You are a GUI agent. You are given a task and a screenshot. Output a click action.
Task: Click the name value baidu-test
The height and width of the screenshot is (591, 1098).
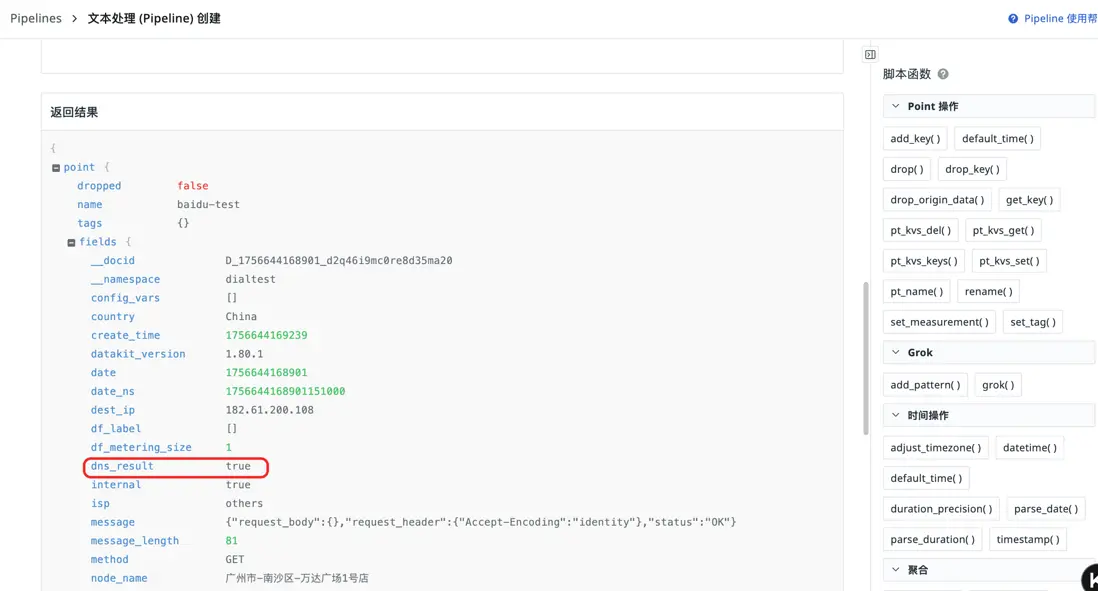click(208, 204)
